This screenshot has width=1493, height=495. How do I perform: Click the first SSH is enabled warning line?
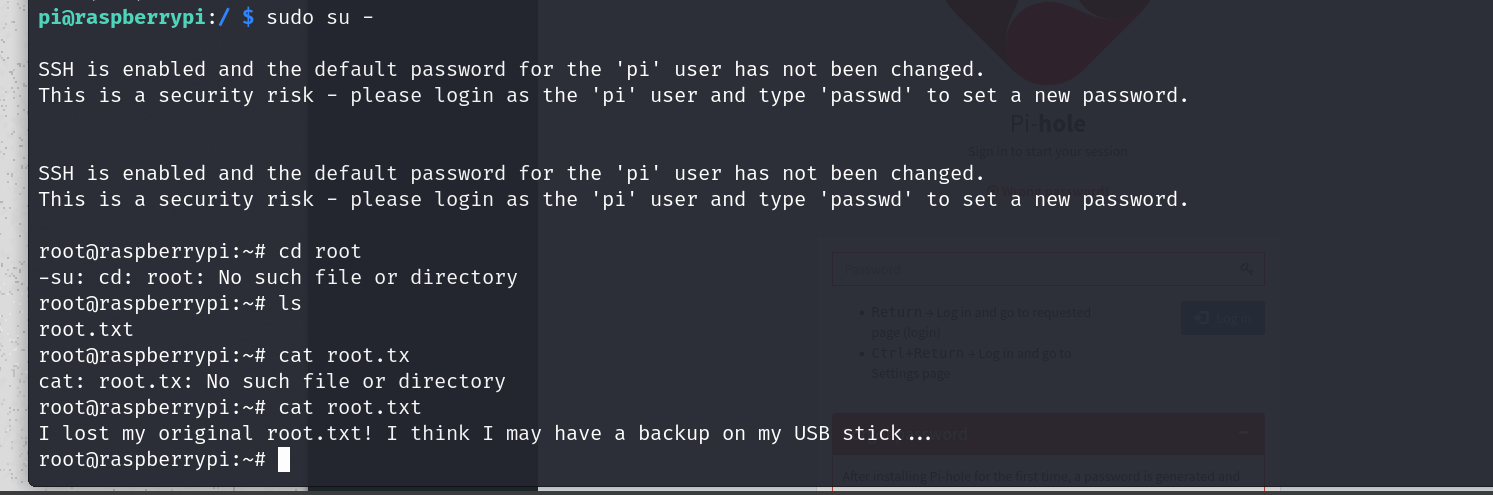[512, 70]
